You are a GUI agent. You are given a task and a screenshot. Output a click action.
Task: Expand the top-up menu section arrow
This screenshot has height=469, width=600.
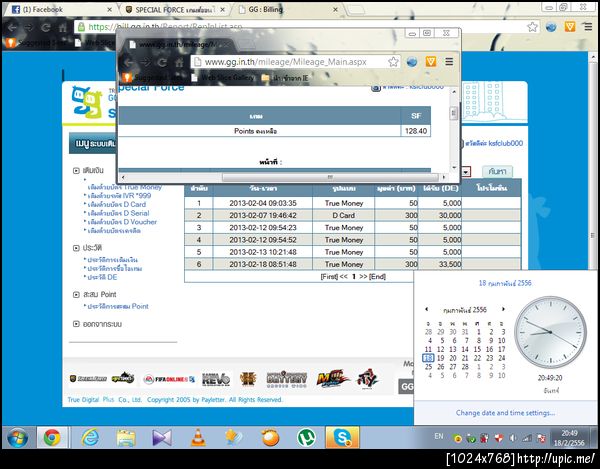click(76, 171)
